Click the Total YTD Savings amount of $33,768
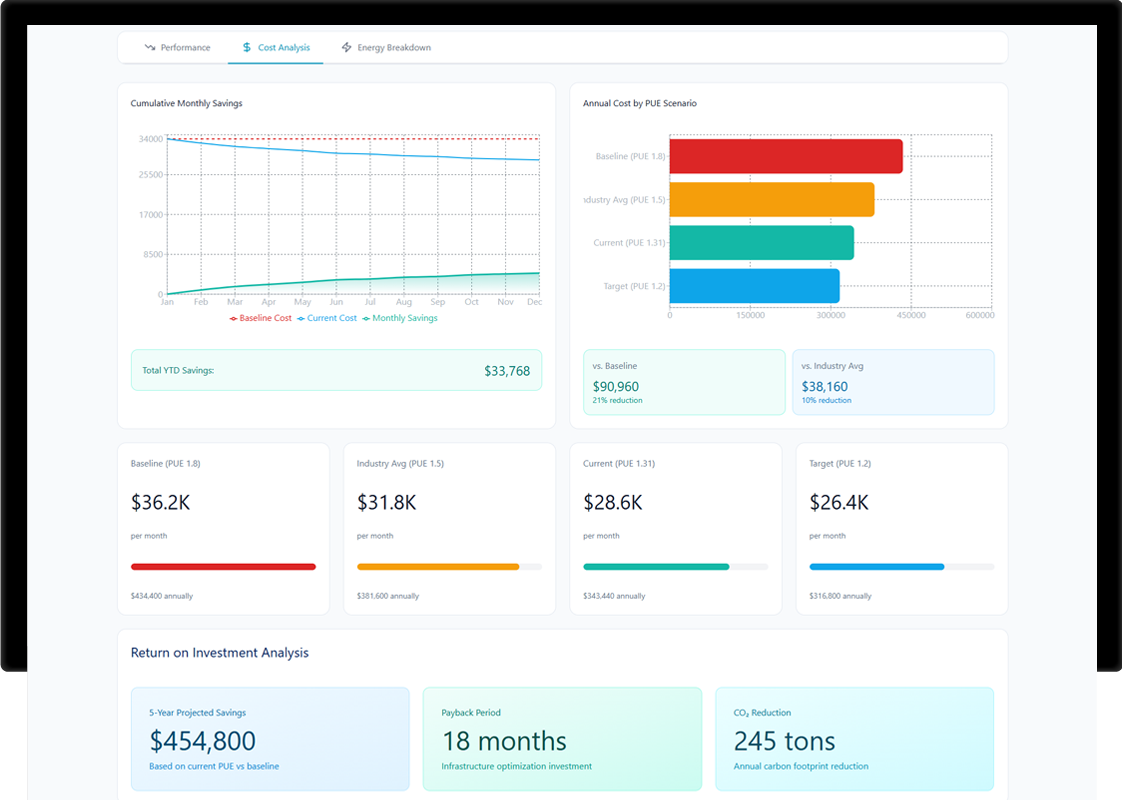Viewport: 1122px width, 800px height. click(x=508, y=370)
